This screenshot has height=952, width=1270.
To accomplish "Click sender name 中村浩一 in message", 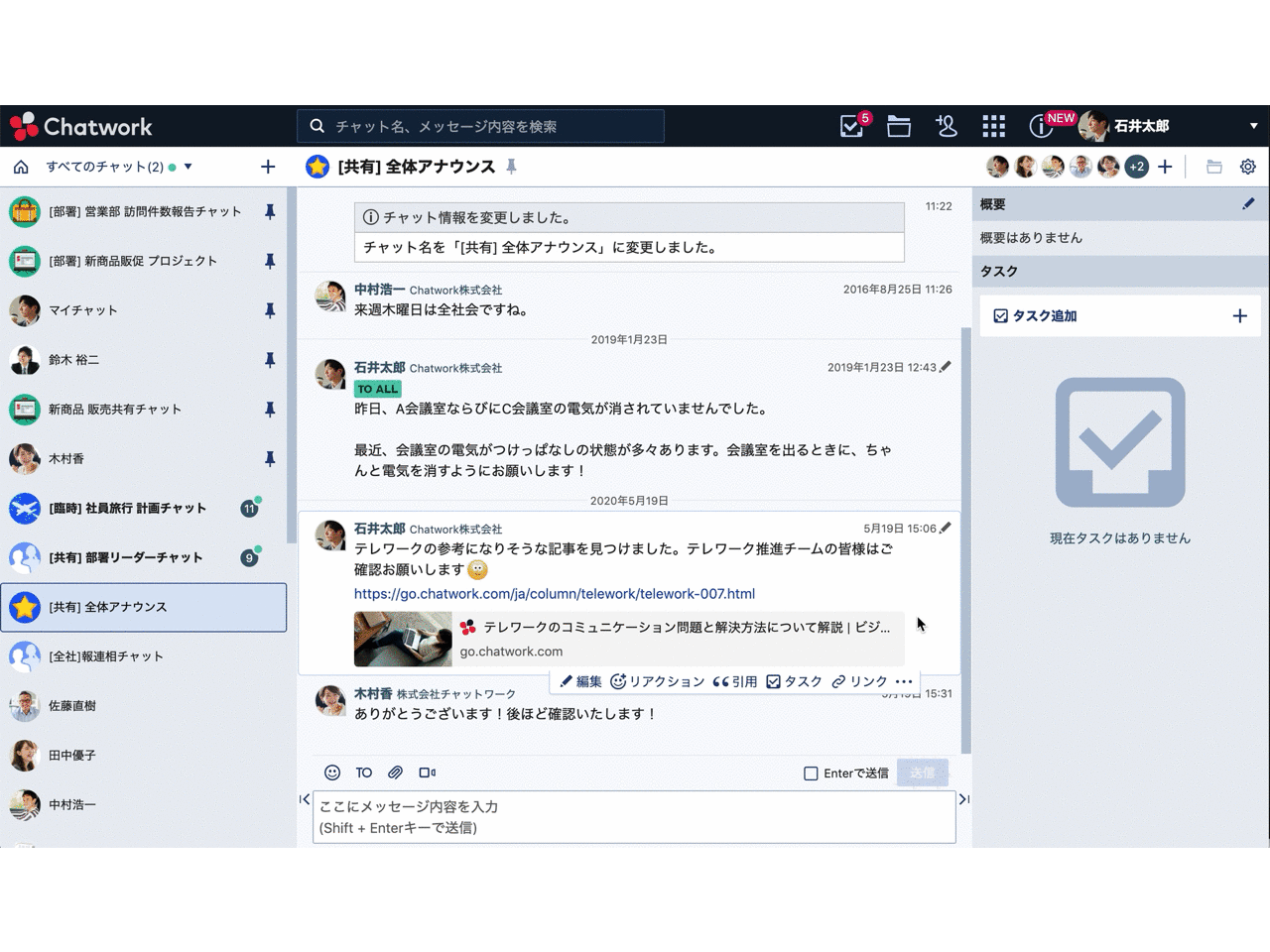I will pos(380,290).
